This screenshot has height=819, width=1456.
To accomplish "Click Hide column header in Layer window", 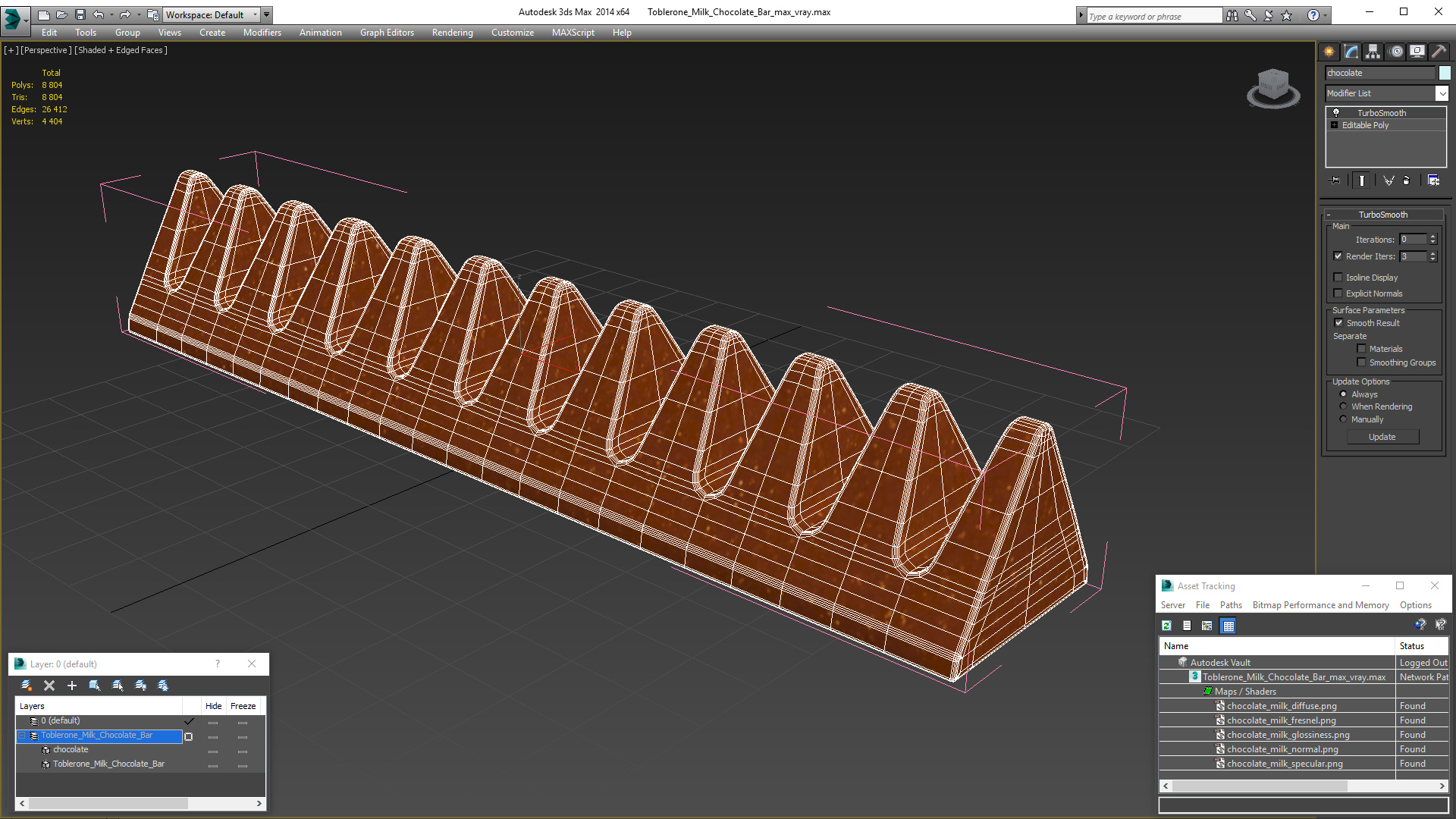I will pos(214,706).
